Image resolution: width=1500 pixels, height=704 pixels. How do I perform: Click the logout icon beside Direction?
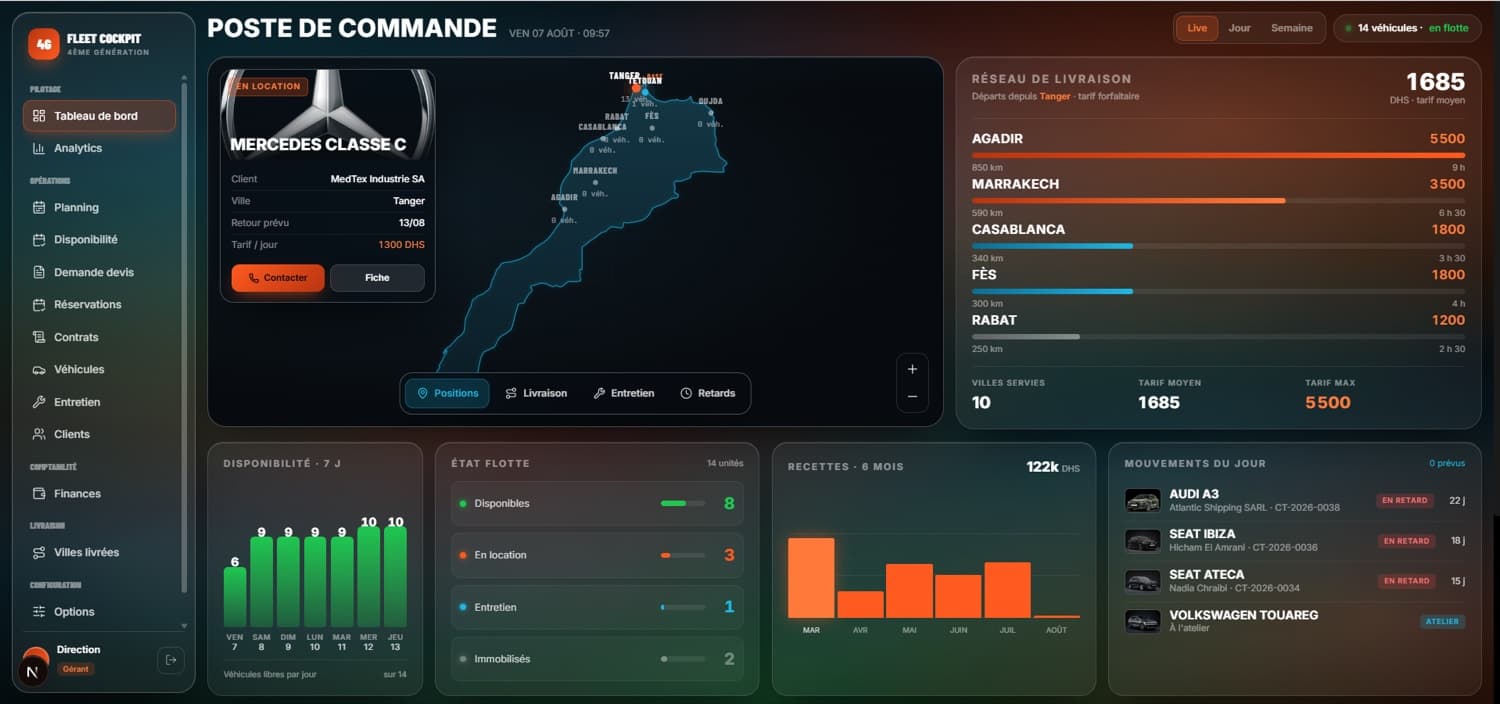coord(170,660)
